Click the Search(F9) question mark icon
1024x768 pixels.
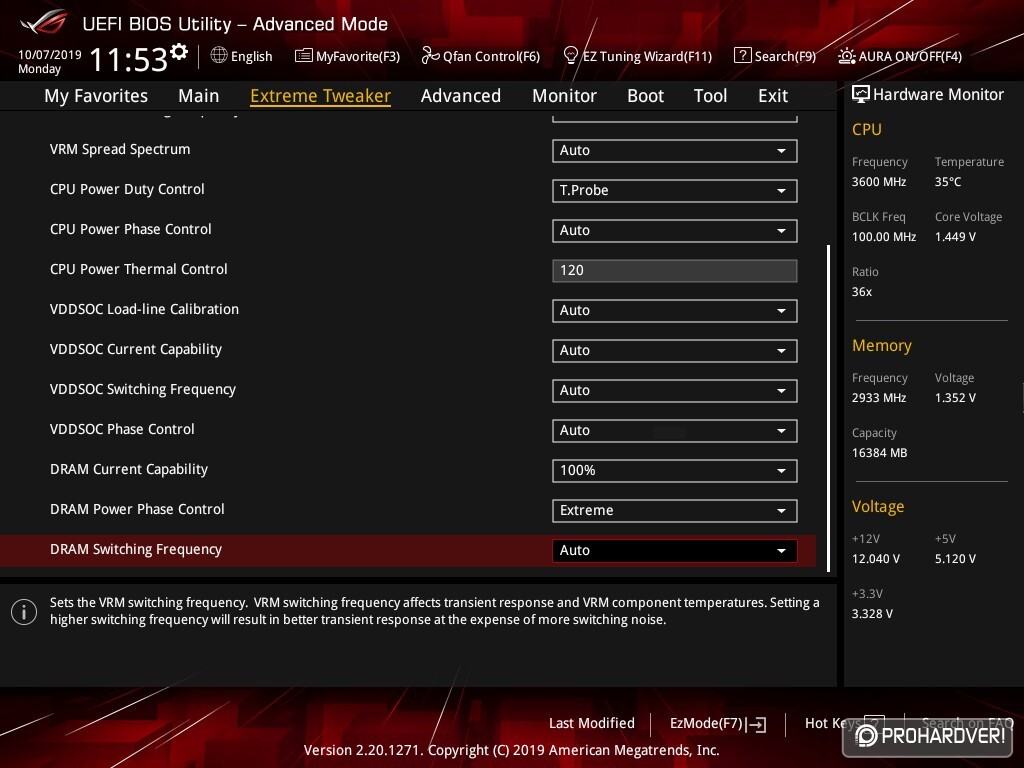[743, 56]
